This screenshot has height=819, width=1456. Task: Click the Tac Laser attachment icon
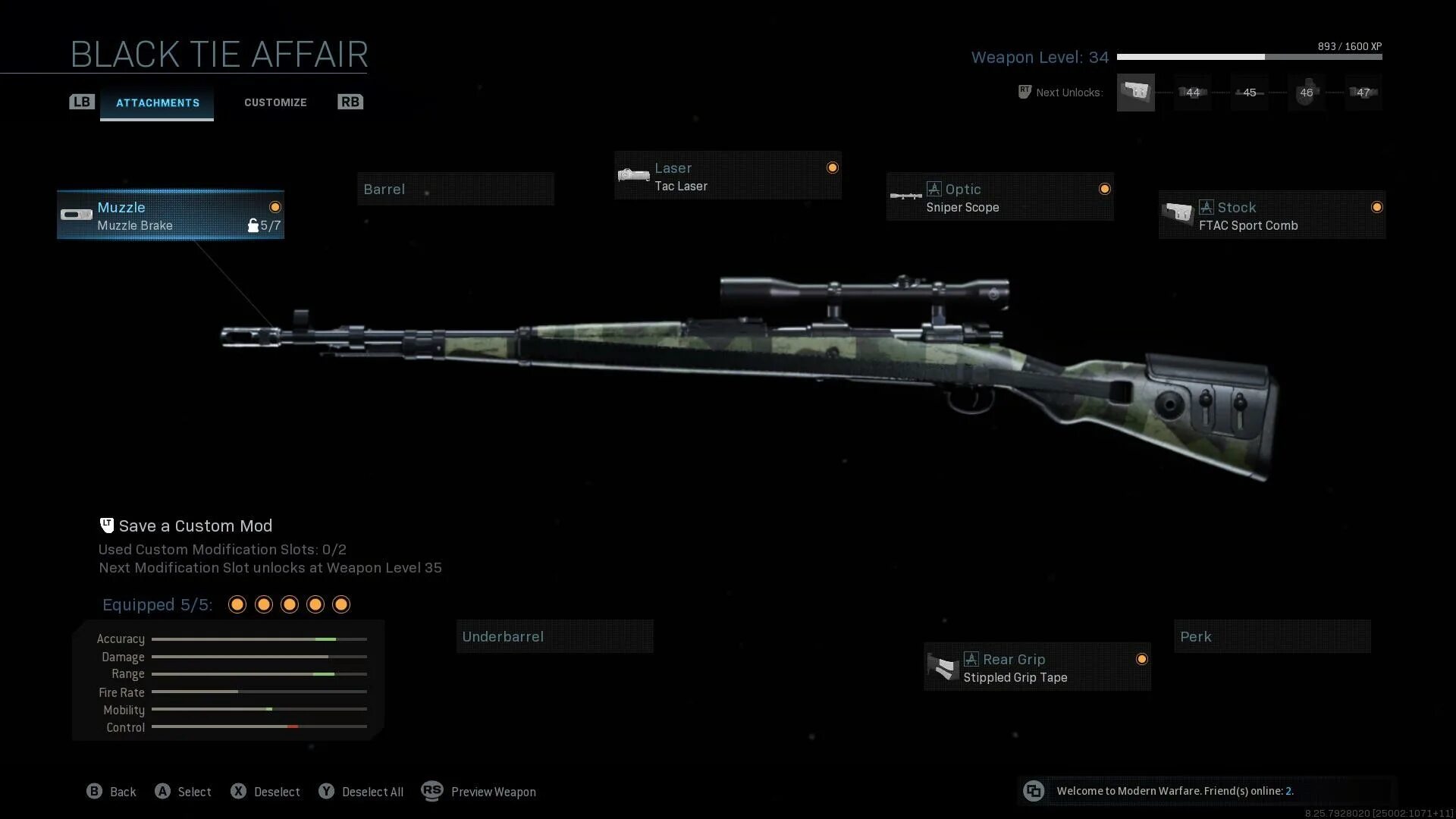[633, 176]
